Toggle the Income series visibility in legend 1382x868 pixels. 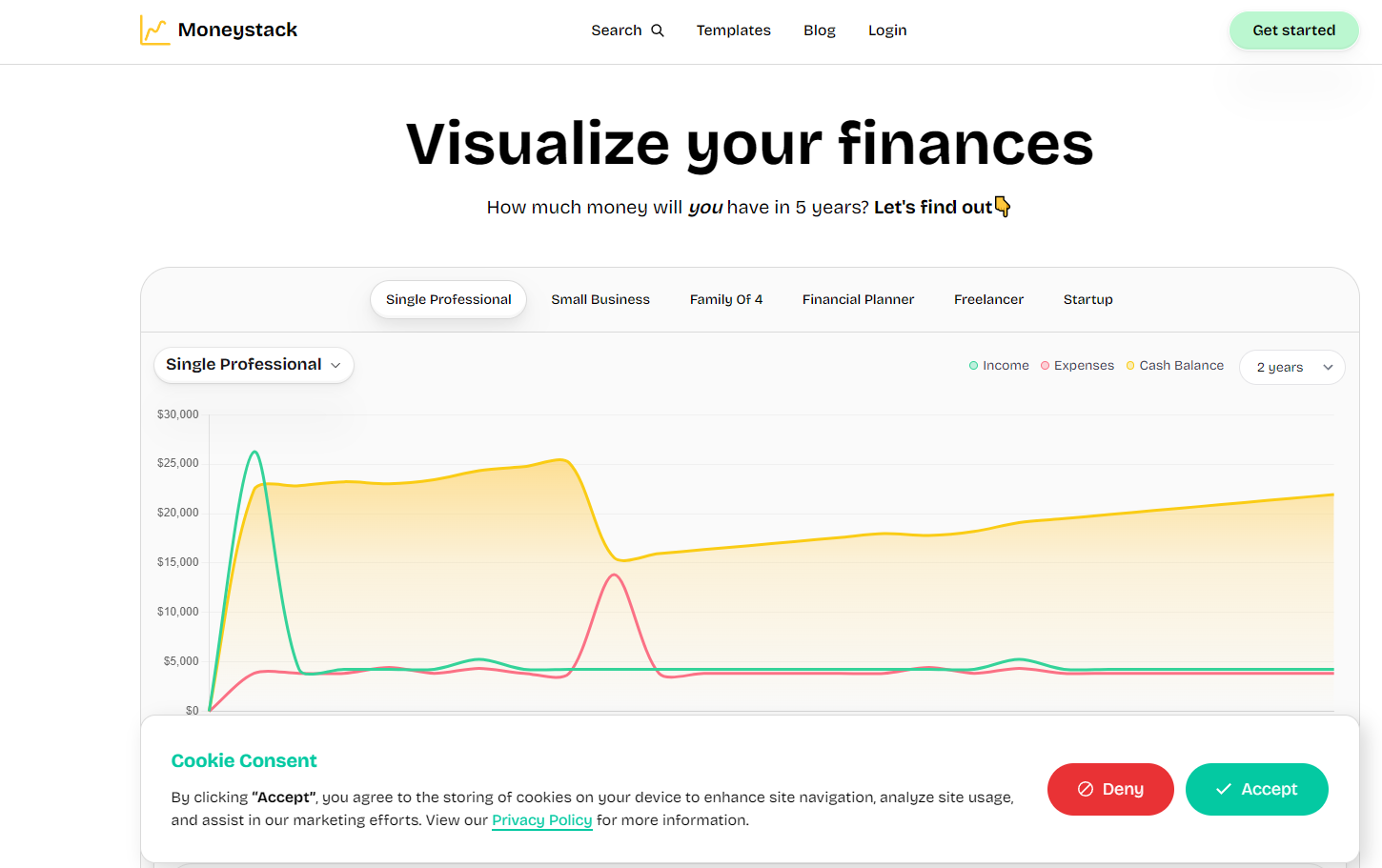click(x=998, y=365)
